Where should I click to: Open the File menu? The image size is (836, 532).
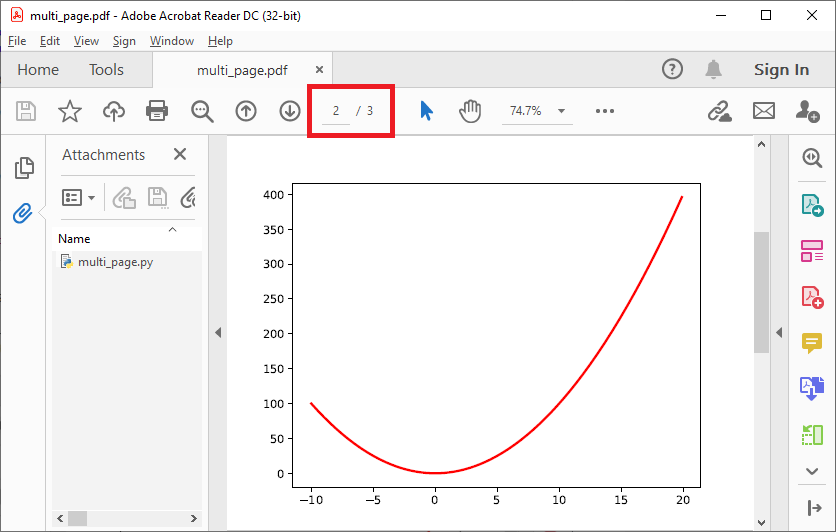pyautogui.click(x=17, y=41)
